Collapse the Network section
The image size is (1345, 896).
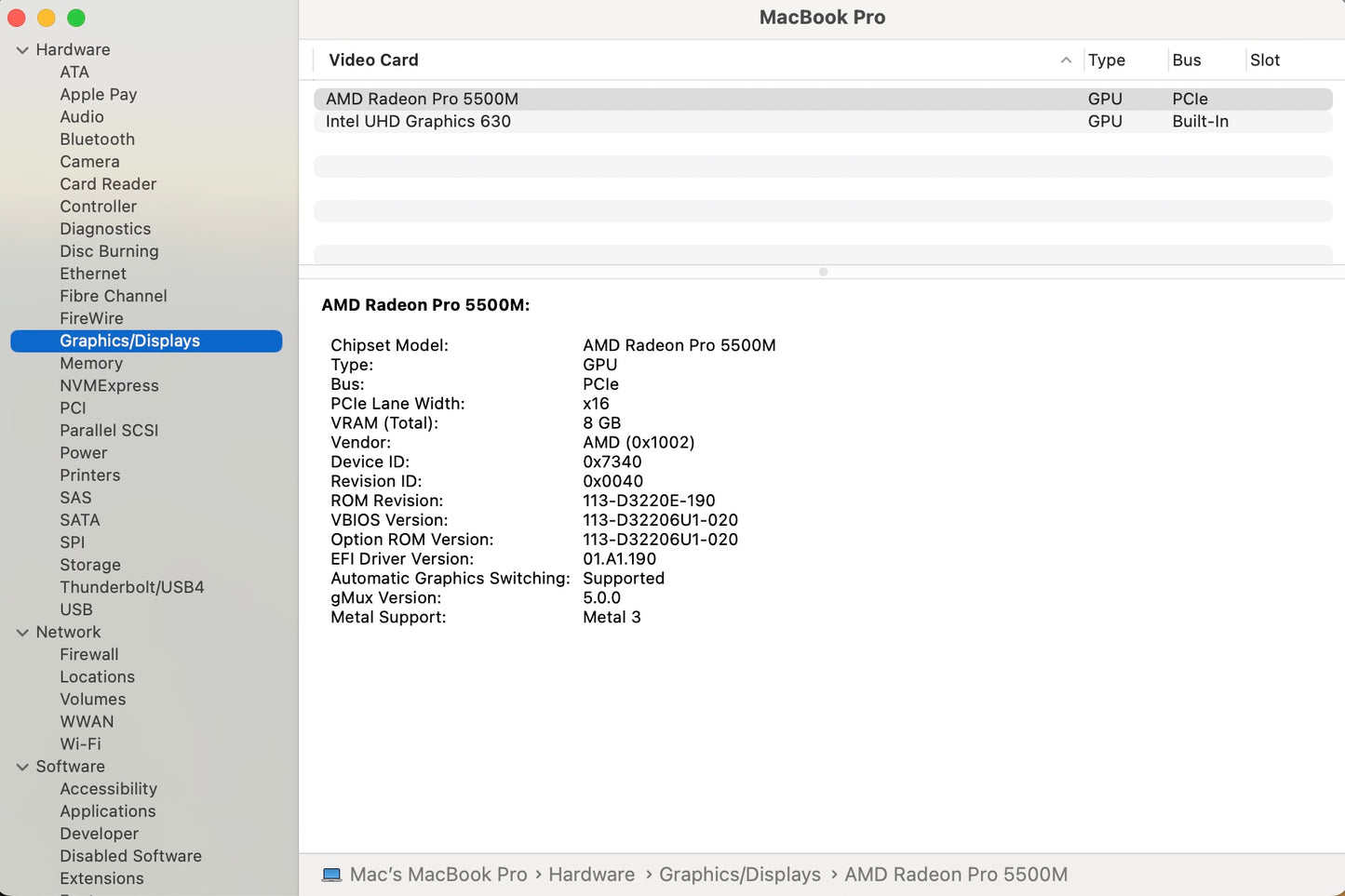pyautogui.click(x=22, y=632)
